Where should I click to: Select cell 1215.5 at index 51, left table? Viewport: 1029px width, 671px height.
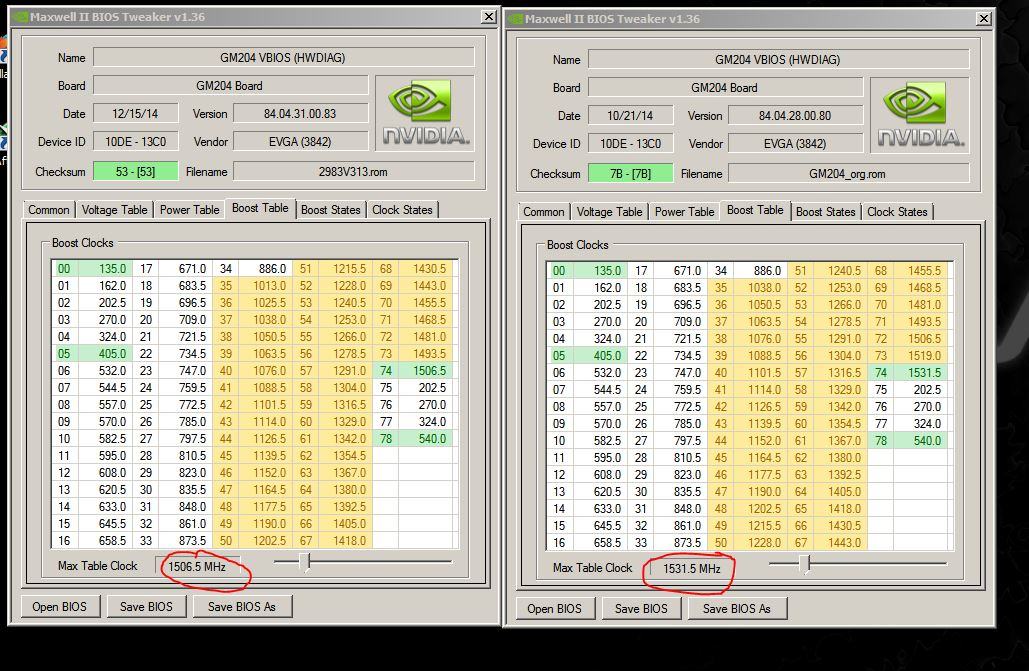[345, 269]
